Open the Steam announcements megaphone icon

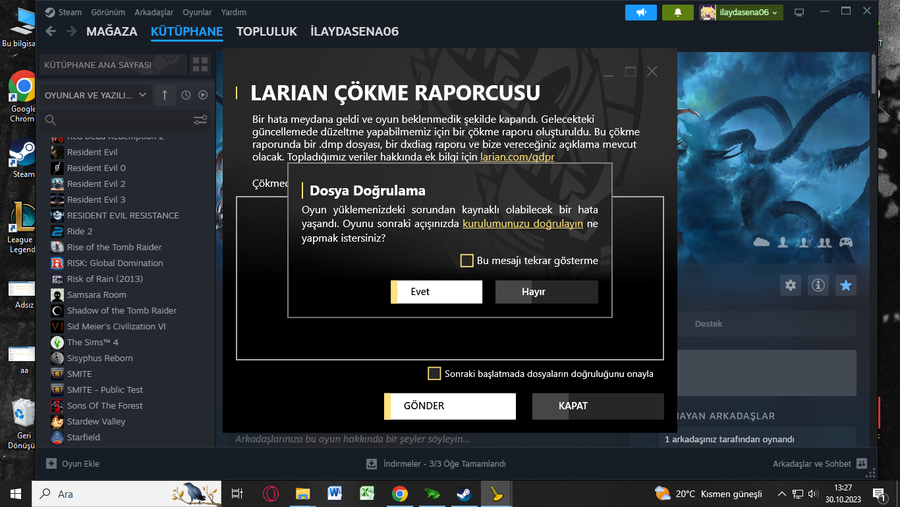(x=641, y=12)
